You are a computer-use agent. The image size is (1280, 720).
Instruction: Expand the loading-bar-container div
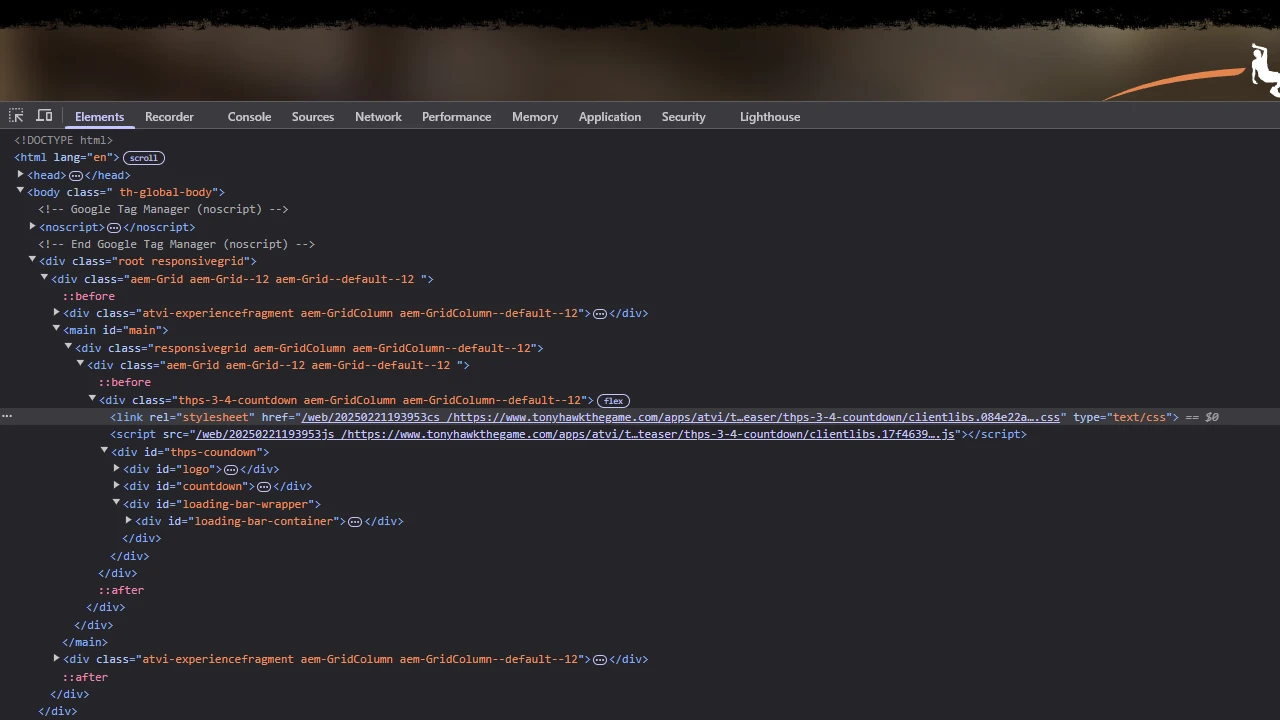tap(128, 520)
